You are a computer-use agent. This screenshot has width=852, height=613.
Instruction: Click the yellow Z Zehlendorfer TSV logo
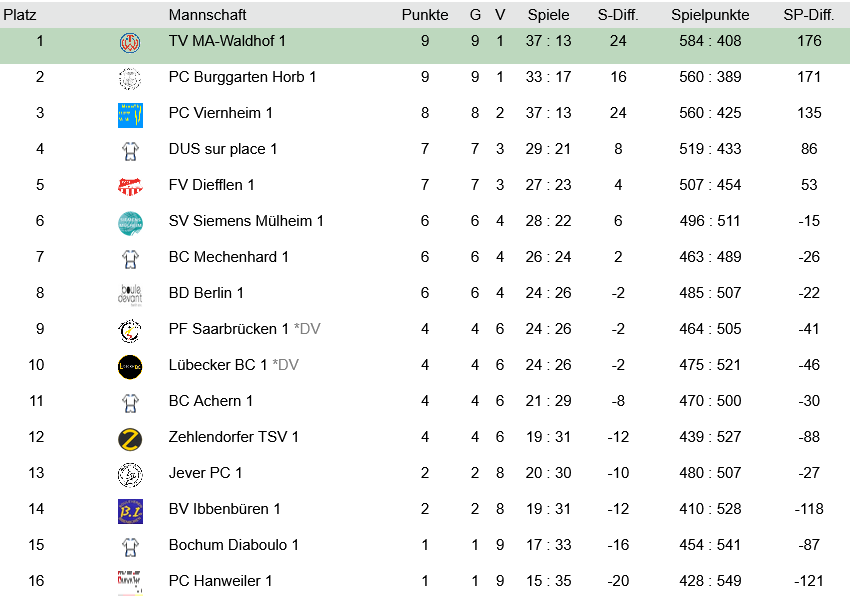[x=130, y=439]
